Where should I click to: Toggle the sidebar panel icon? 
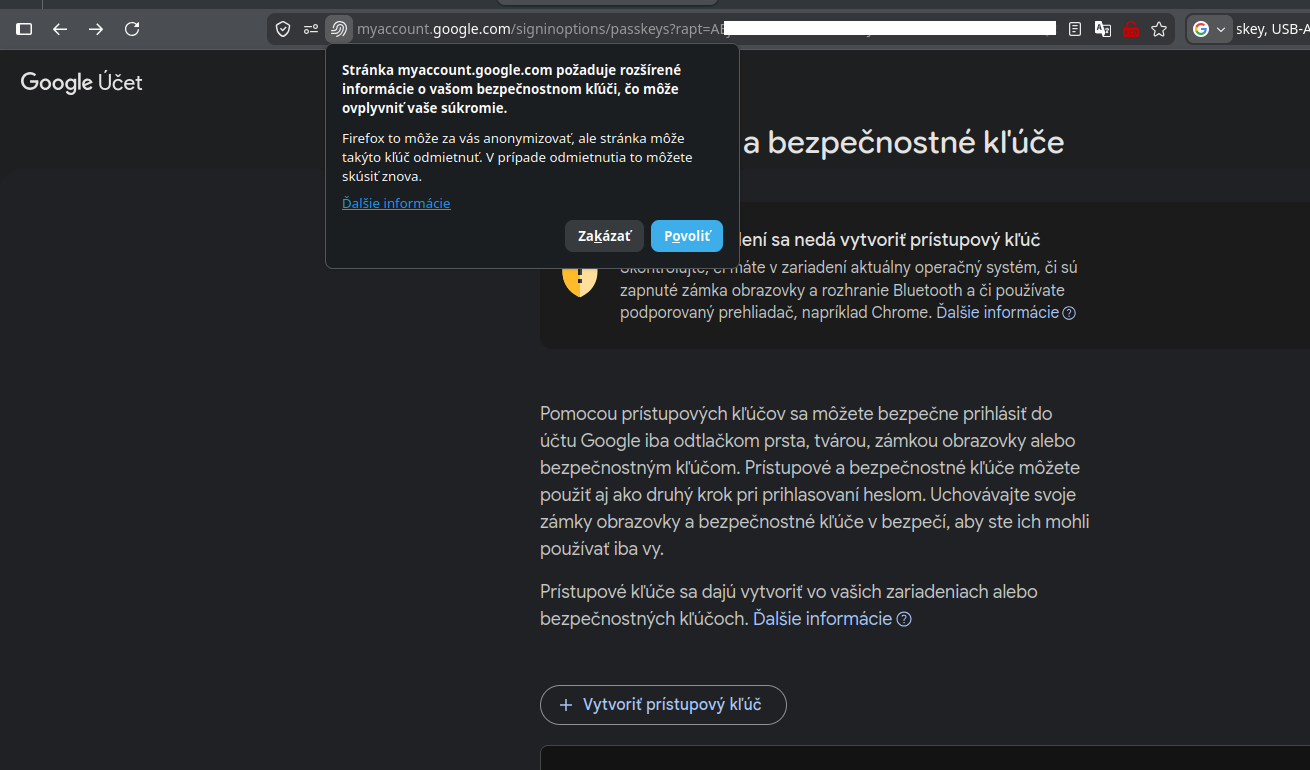(24, 29)
